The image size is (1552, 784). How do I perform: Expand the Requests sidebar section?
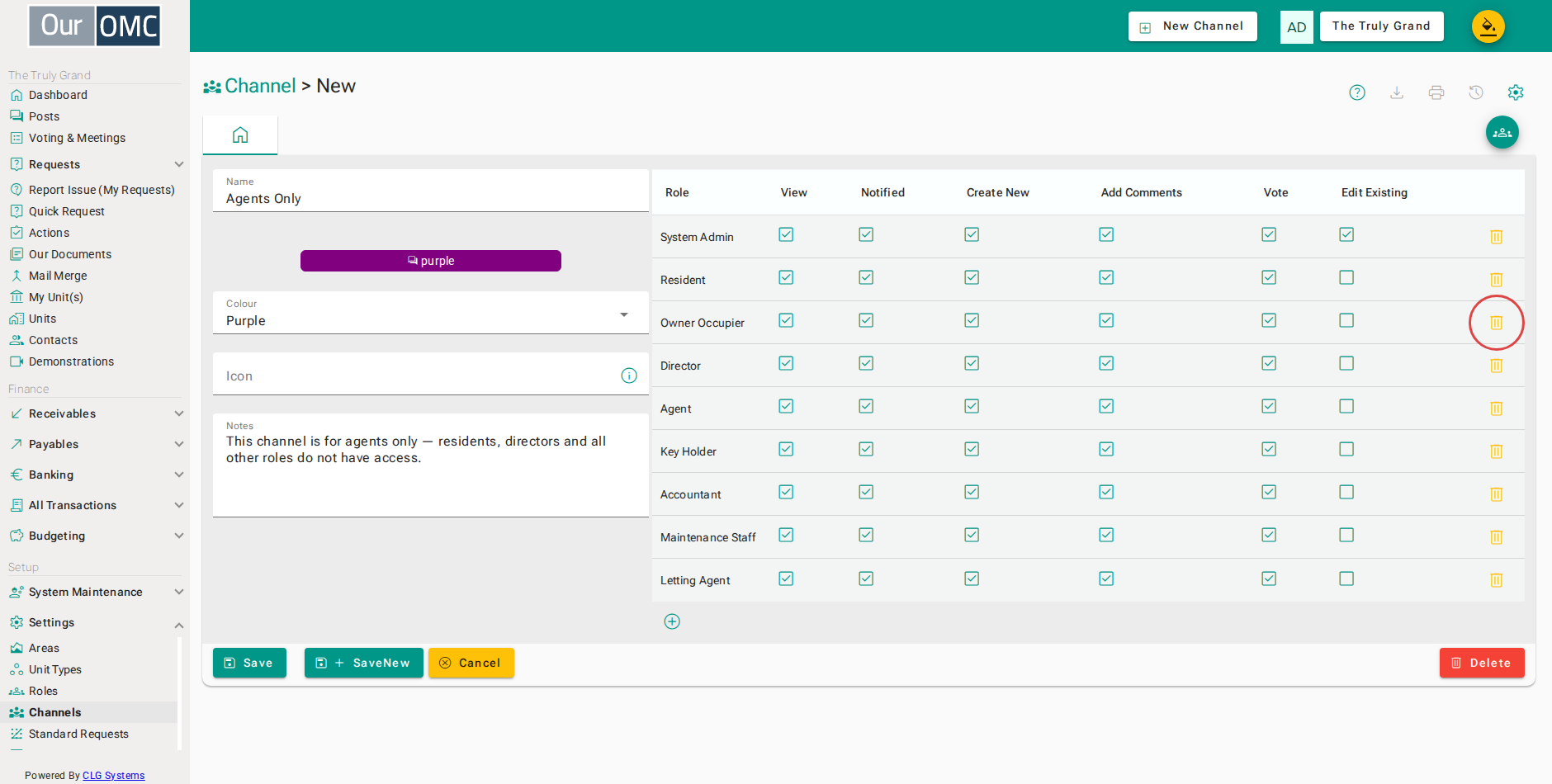[95, 164]
